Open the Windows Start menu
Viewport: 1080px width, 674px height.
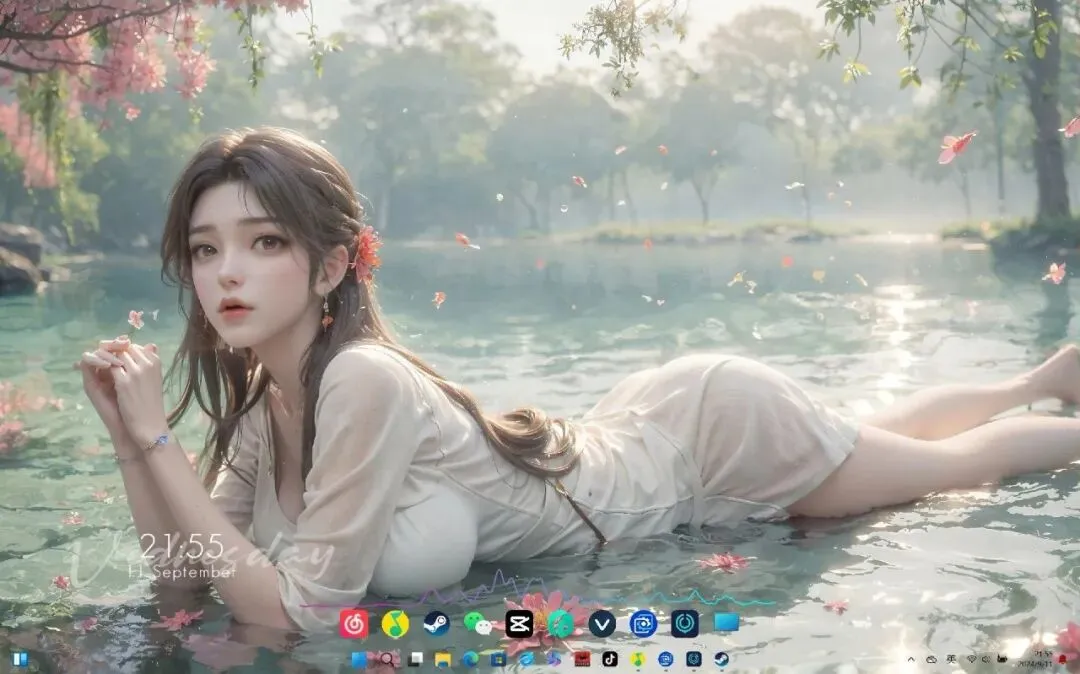click(x=360, y=660)
